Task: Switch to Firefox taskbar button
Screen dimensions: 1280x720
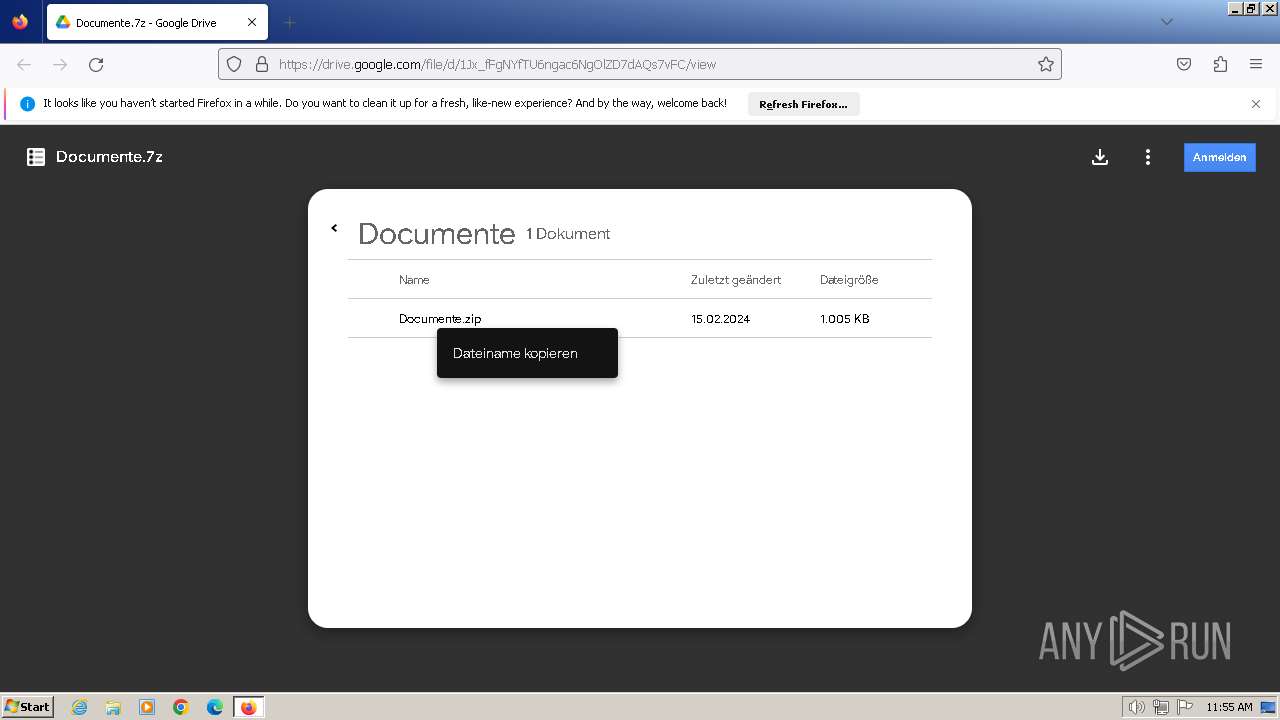Action: pyautogui.click(x=249, y=707)
